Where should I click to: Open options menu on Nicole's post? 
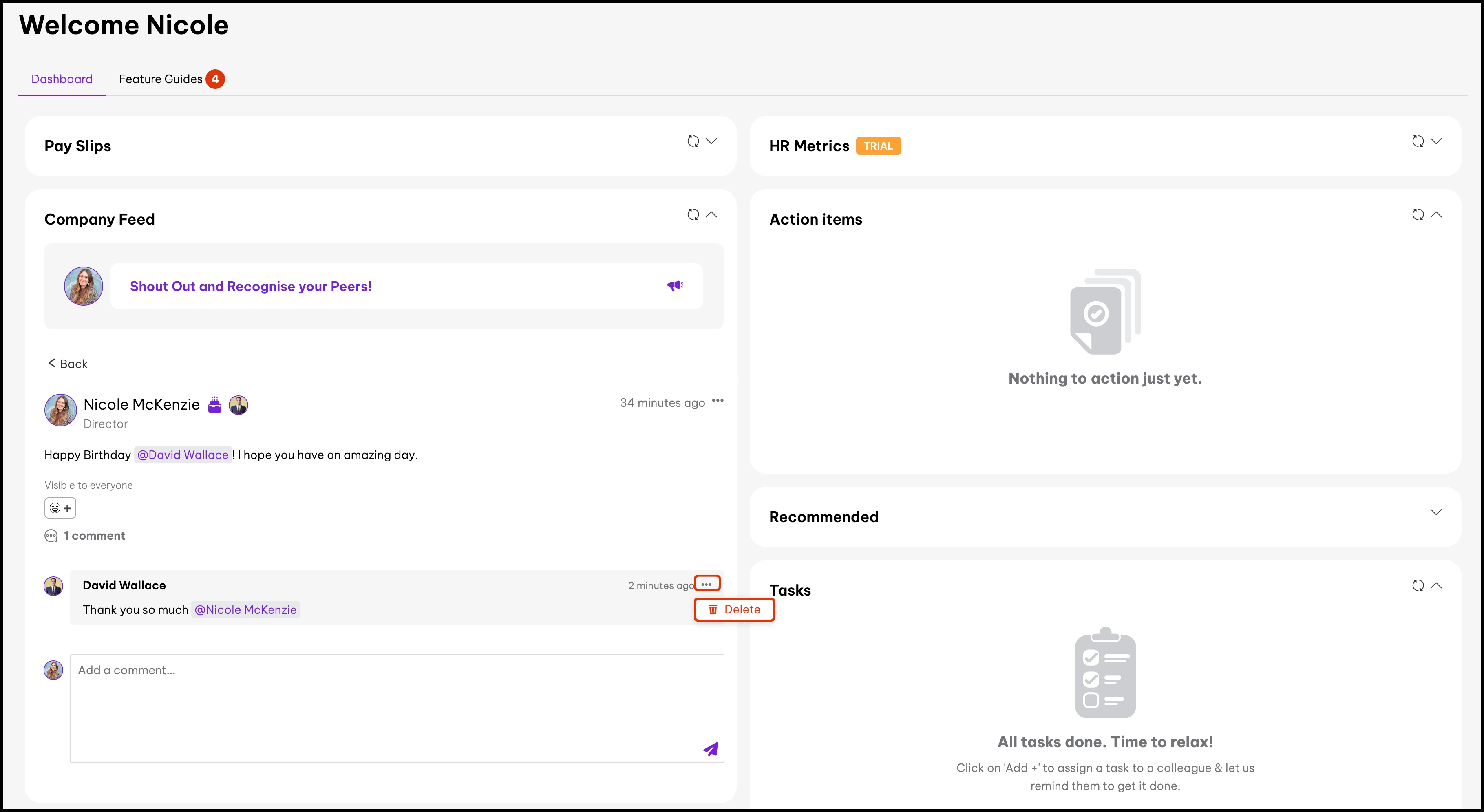coord(717,401)
